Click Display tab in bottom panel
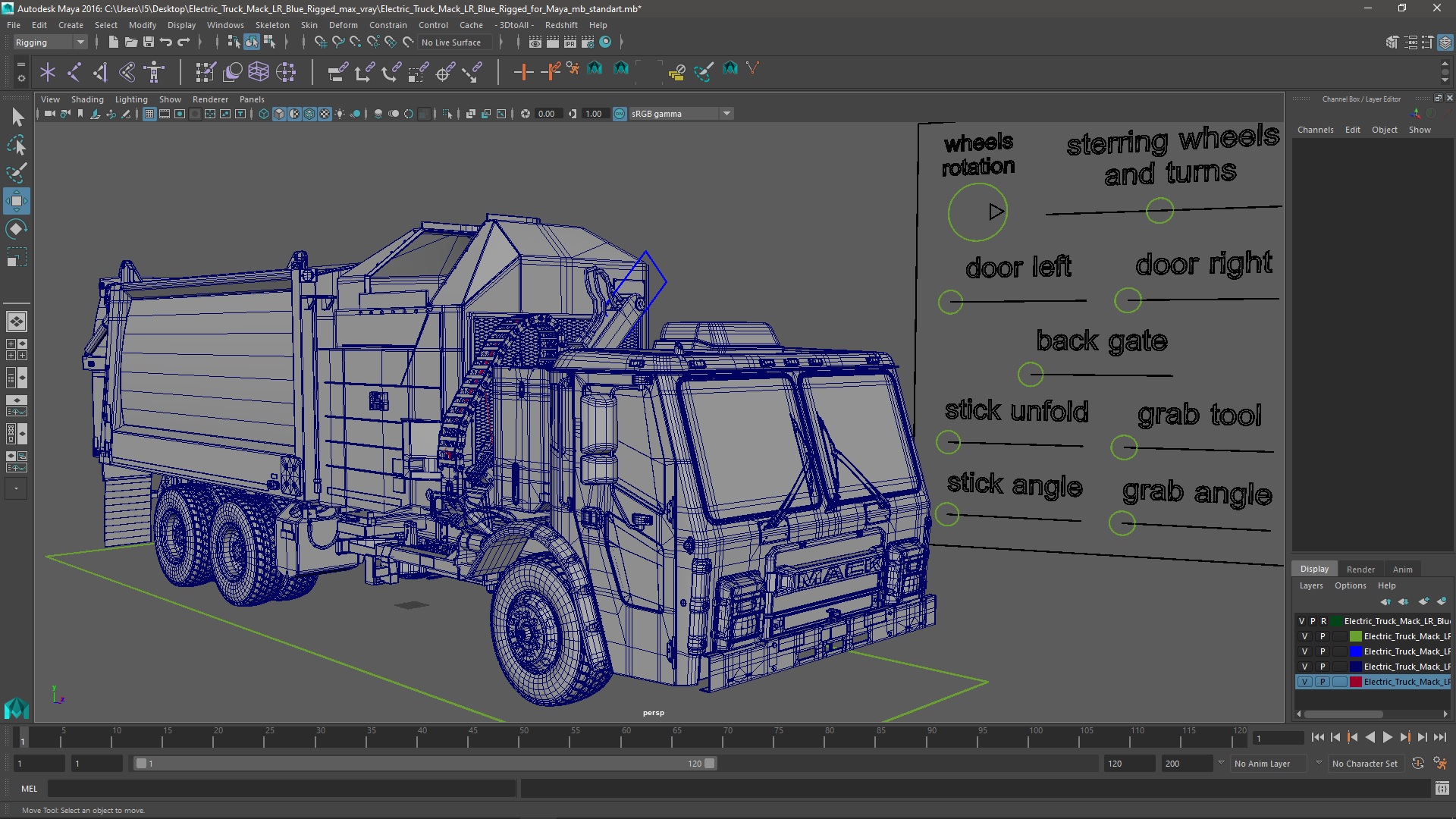The width and height of the screenshot is (1456, 819). 1314,568
